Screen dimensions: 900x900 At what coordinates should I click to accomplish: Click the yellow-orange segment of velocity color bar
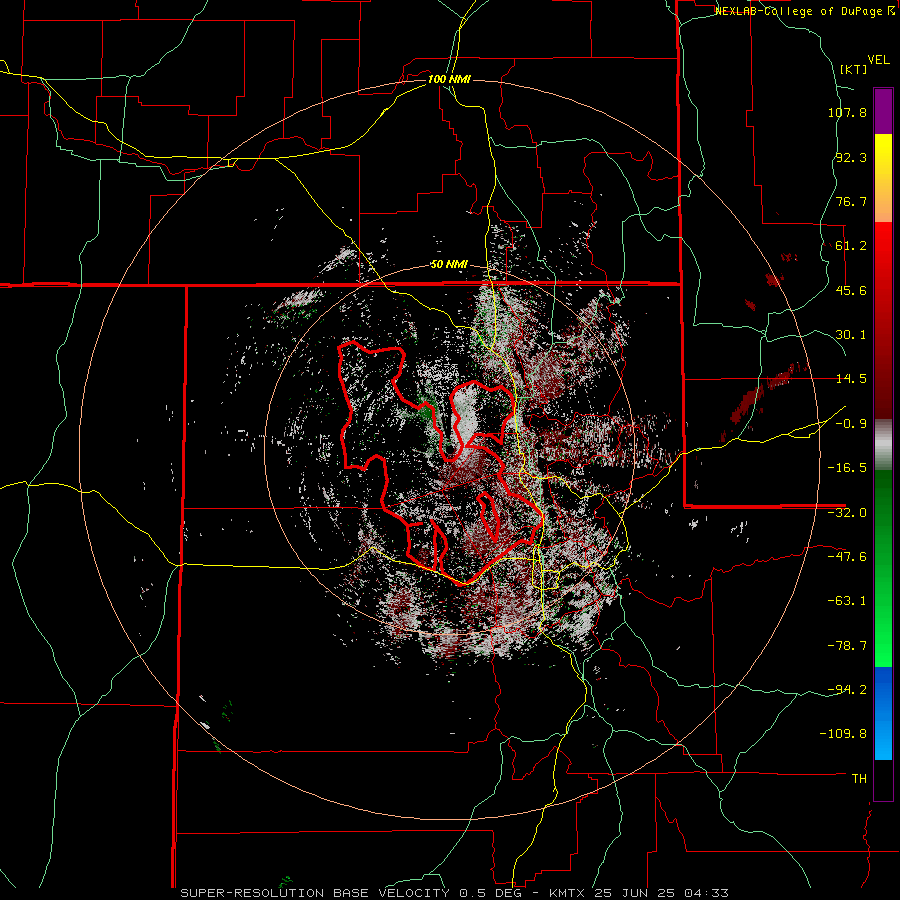pos(883,178)
